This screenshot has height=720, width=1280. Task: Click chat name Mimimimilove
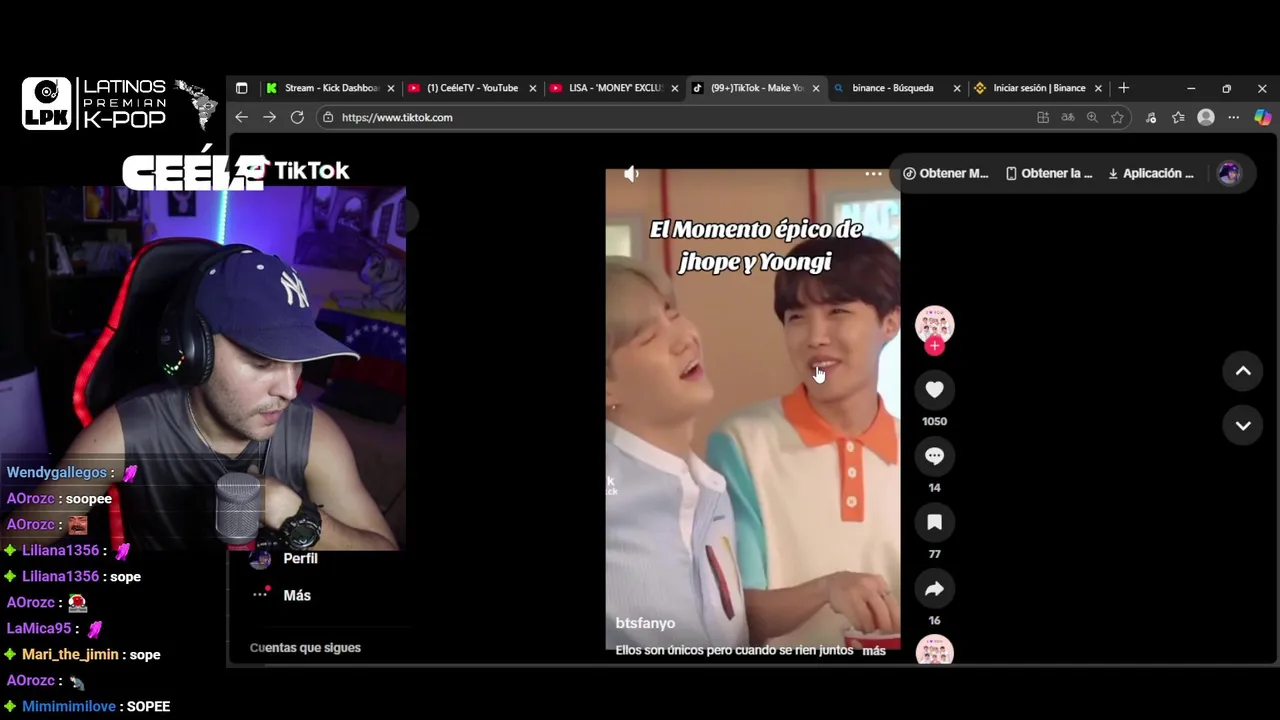[x=69, y=706]
